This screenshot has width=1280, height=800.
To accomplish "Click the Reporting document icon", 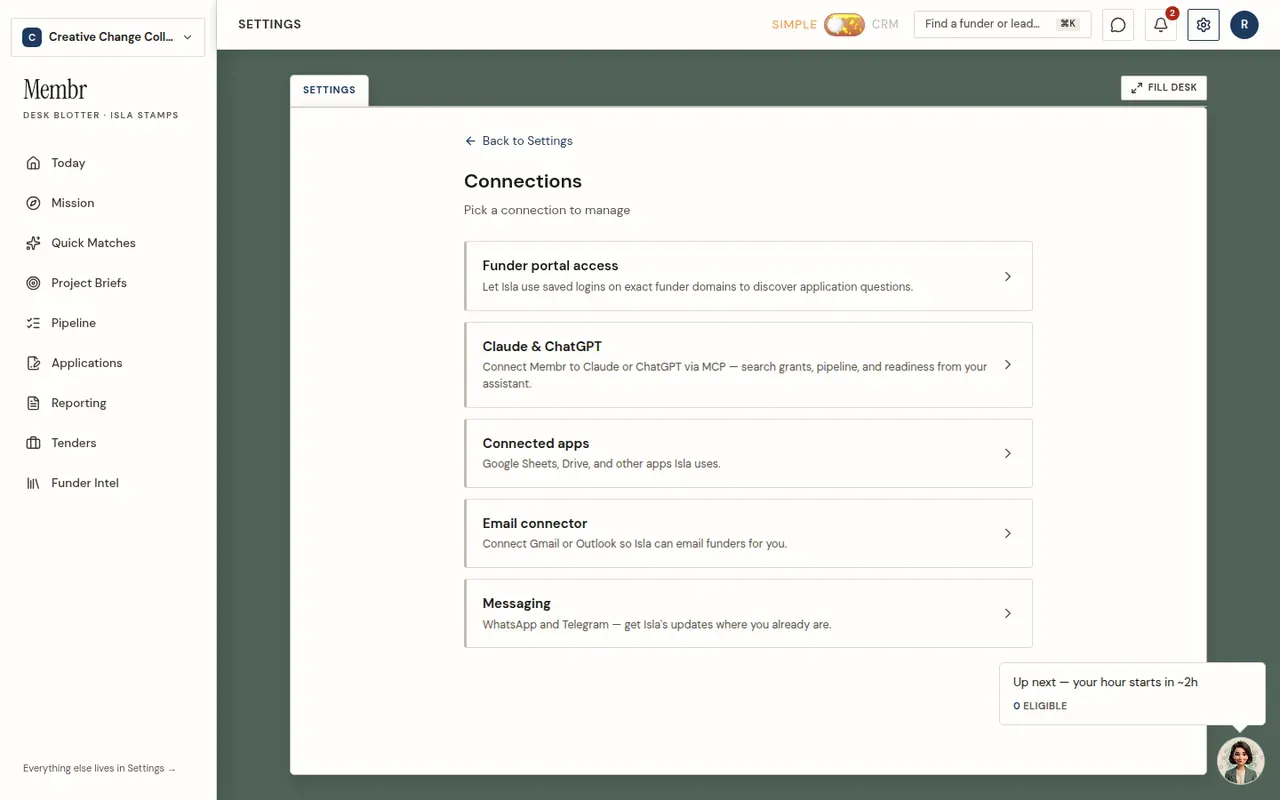I will (x=33, y=403).
